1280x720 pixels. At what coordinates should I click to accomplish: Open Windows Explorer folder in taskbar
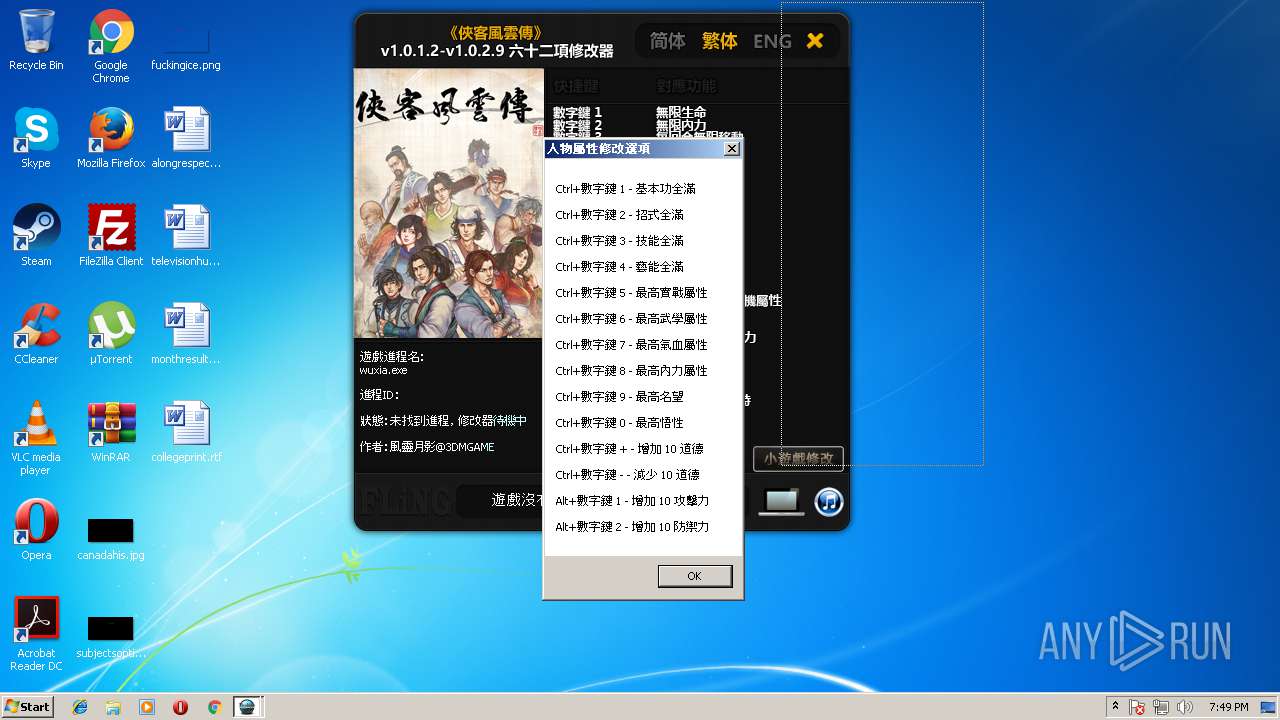(x=113, y=707)
